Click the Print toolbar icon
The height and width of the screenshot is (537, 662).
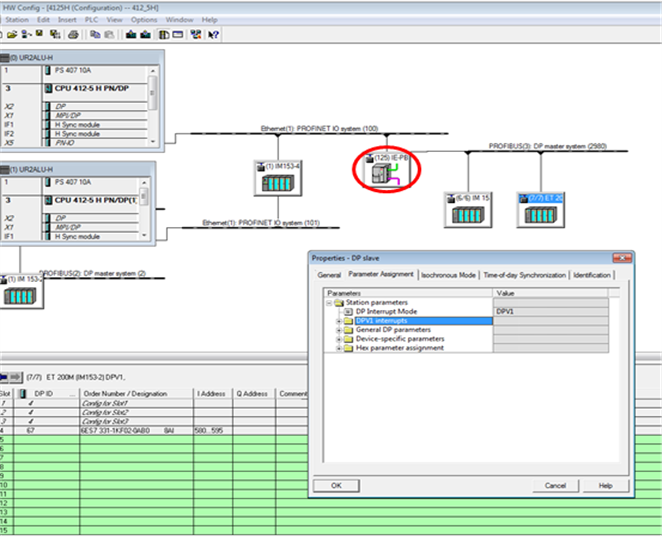73,35
